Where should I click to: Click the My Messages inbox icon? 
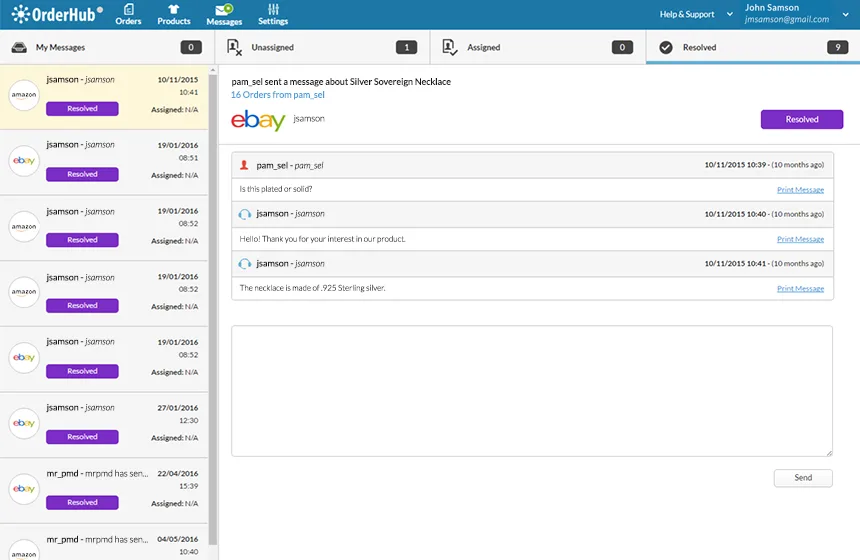click(19, 47)
